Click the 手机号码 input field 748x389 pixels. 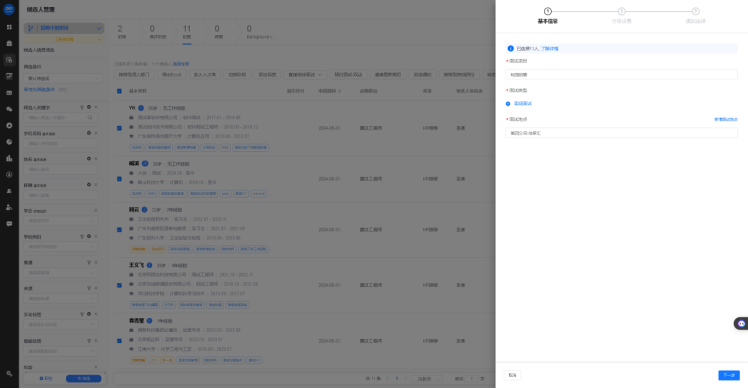tap(61, 143)
